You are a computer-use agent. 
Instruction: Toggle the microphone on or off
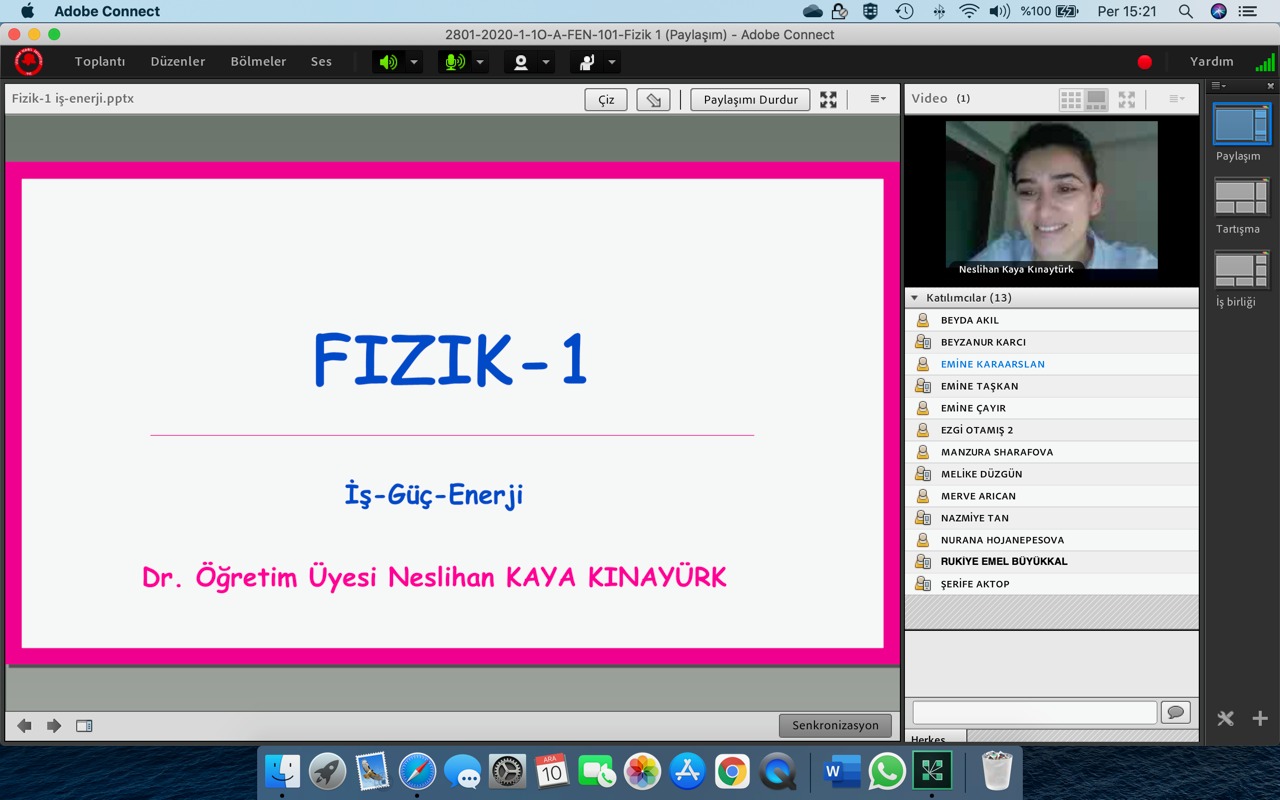pyautogui.click(x=454, y=62)
